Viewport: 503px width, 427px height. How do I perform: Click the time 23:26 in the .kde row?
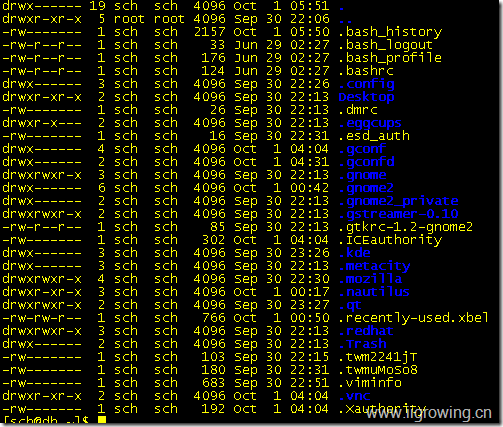tap(310, 253)
